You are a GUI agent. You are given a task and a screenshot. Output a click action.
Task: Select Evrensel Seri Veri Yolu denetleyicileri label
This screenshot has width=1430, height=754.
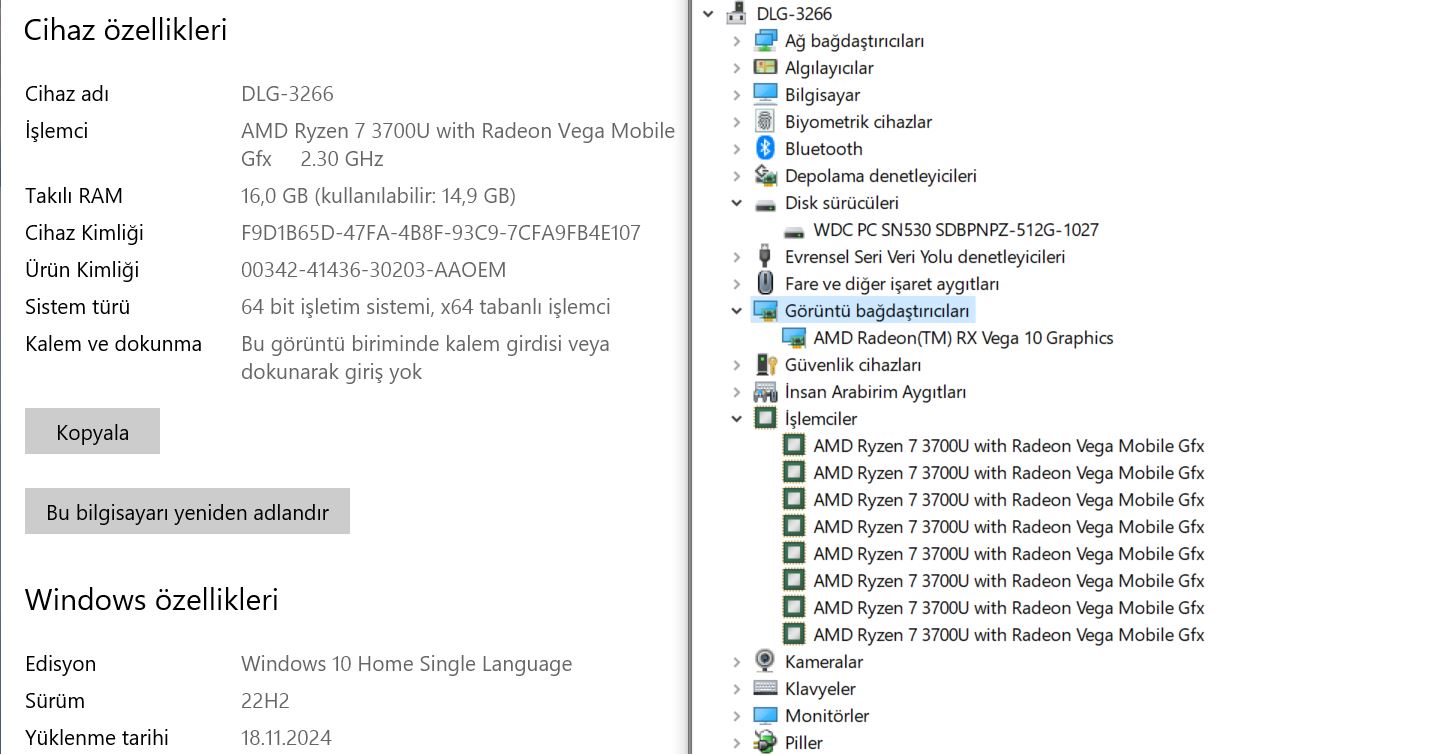925,257
